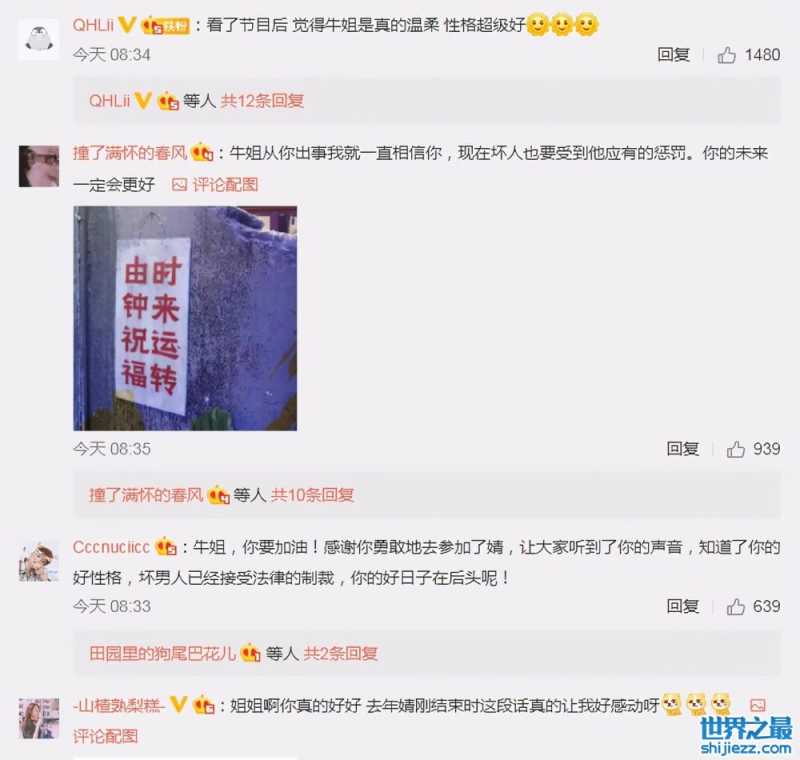Like Cccnuciicc's comment with 639 likes
Screen dimensions: 800x760
coord(736,606)
